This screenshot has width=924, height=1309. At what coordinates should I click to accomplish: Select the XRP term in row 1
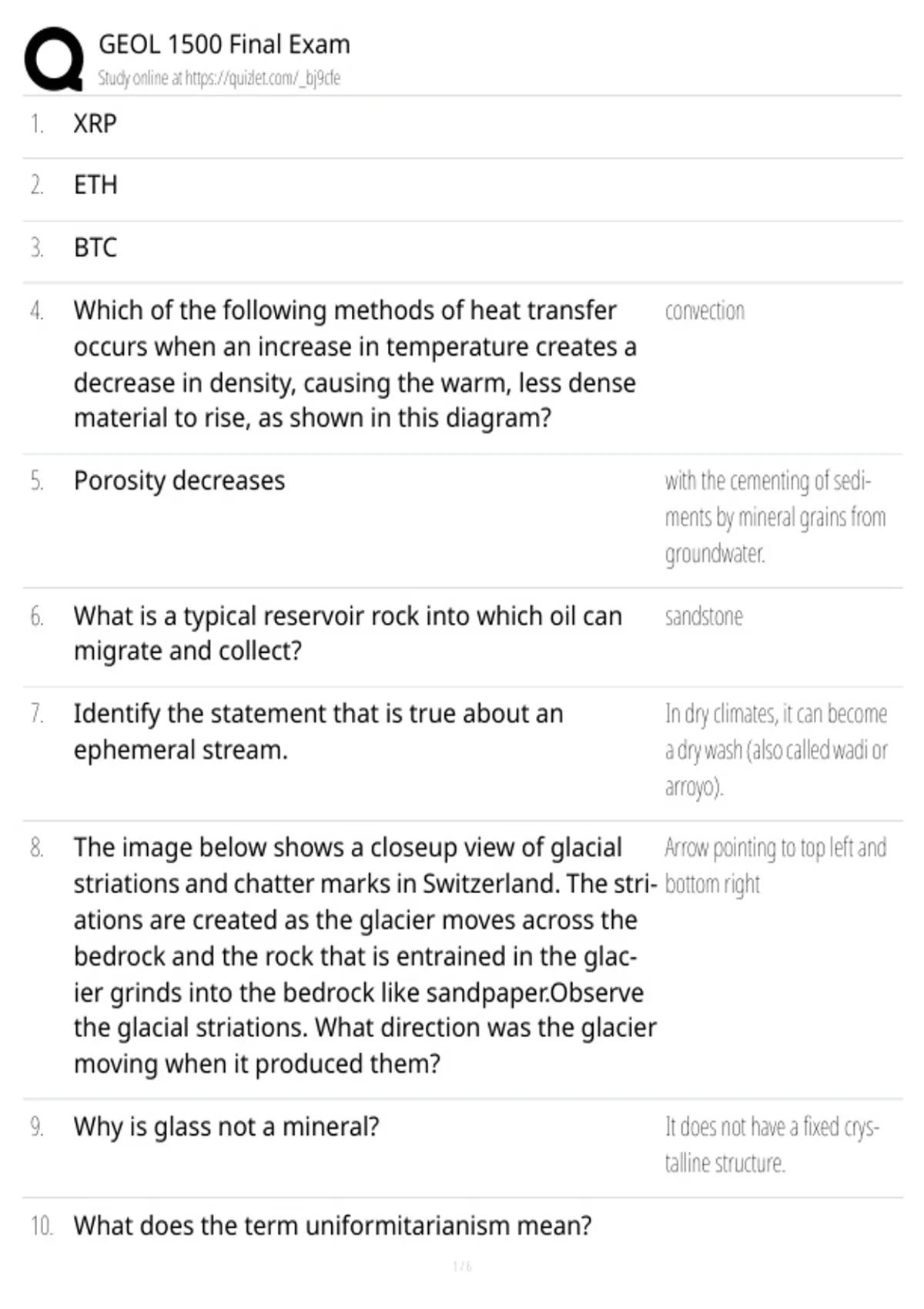tap(95, 123)
